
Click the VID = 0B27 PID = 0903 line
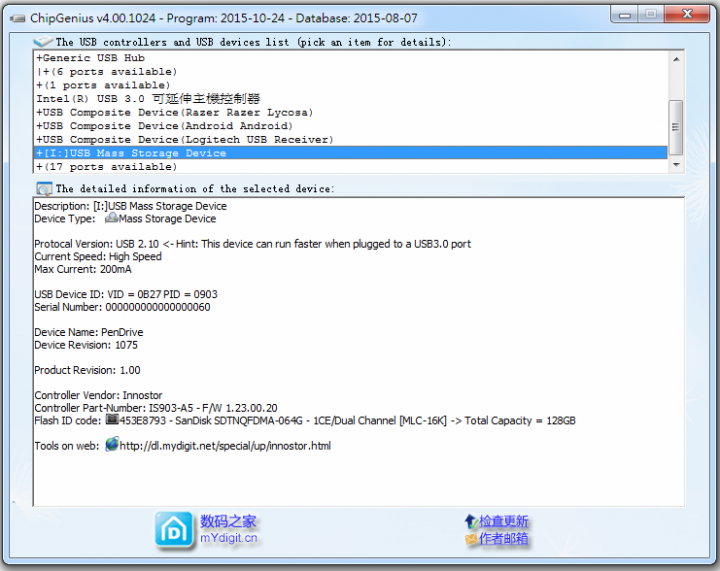[126, 294]
